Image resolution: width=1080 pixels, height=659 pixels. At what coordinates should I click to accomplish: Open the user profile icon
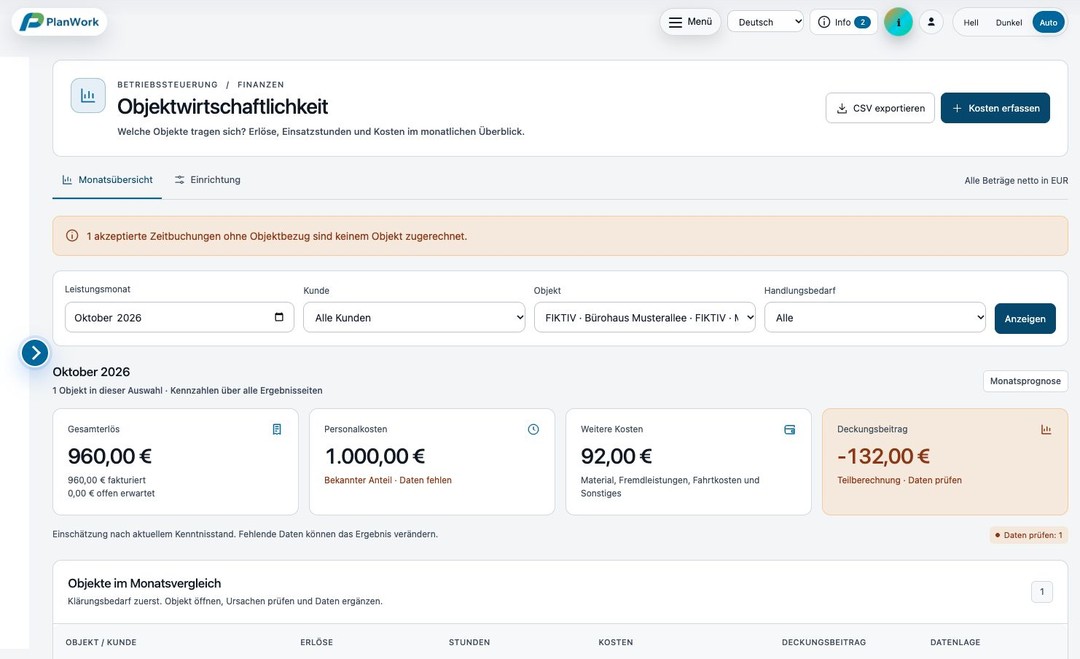[931, 22]
